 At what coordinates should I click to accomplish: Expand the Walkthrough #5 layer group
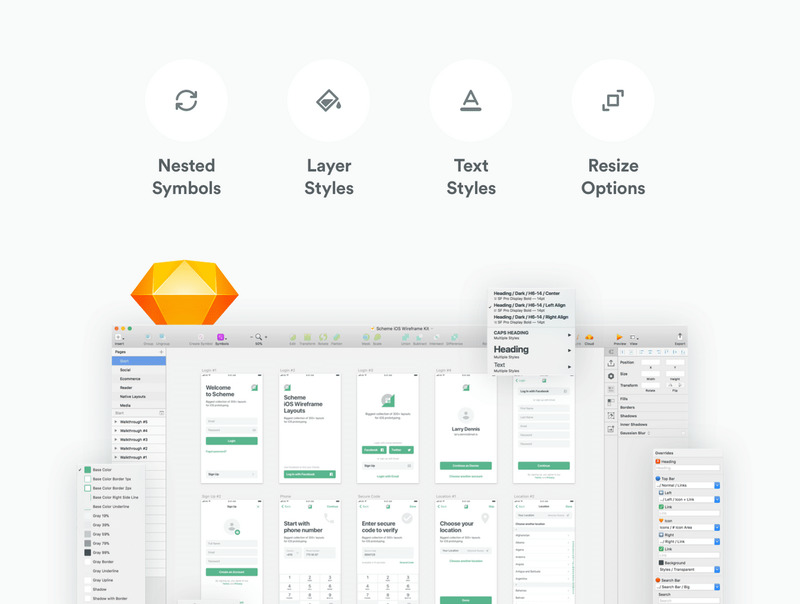116,422
